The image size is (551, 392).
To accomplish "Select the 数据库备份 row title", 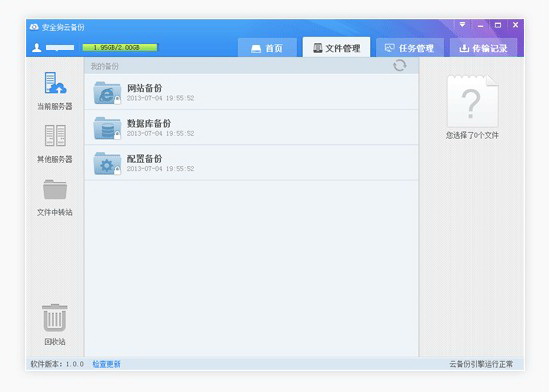I will pyautogui.click(x=149, y=123).
